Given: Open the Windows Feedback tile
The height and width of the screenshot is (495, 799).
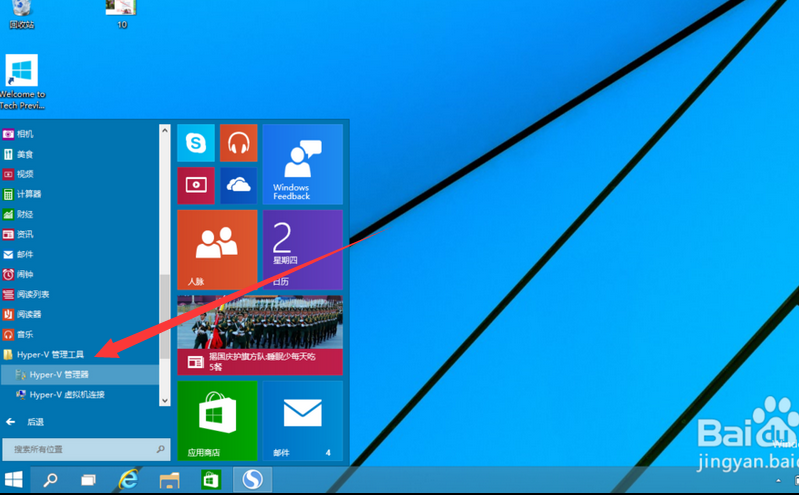Looking at the screenshot, I should coord(302,164).
